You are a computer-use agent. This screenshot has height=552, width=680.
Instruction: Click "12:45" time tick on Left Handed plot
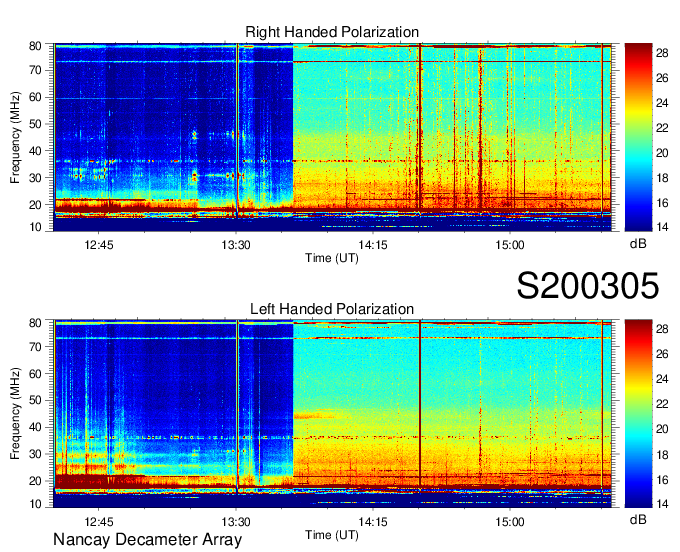click(x=99, y=522)
